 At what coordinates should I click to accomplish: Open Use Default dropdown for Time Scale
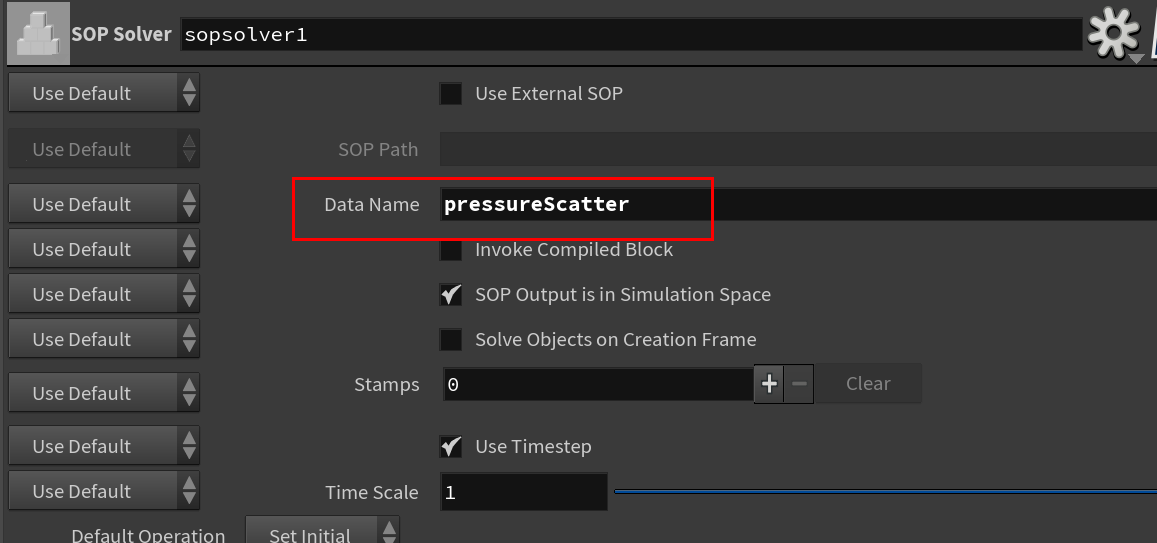(104, 491)
